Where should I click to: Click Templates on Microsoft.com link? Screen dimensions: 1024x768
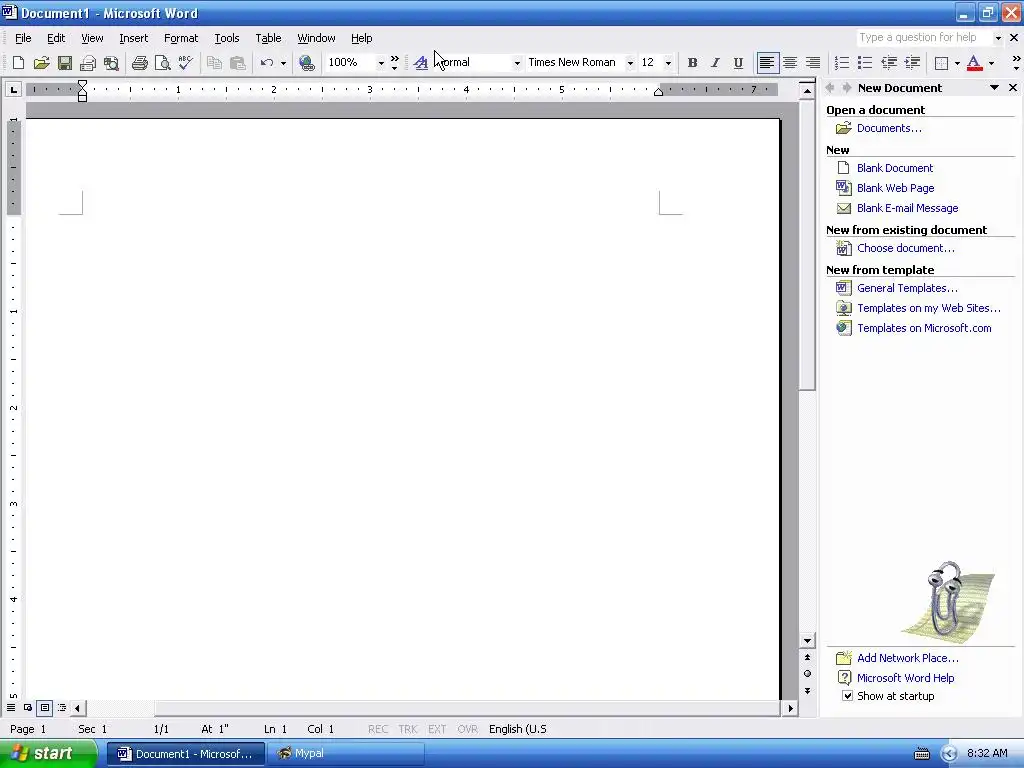[x=924, y=328]
